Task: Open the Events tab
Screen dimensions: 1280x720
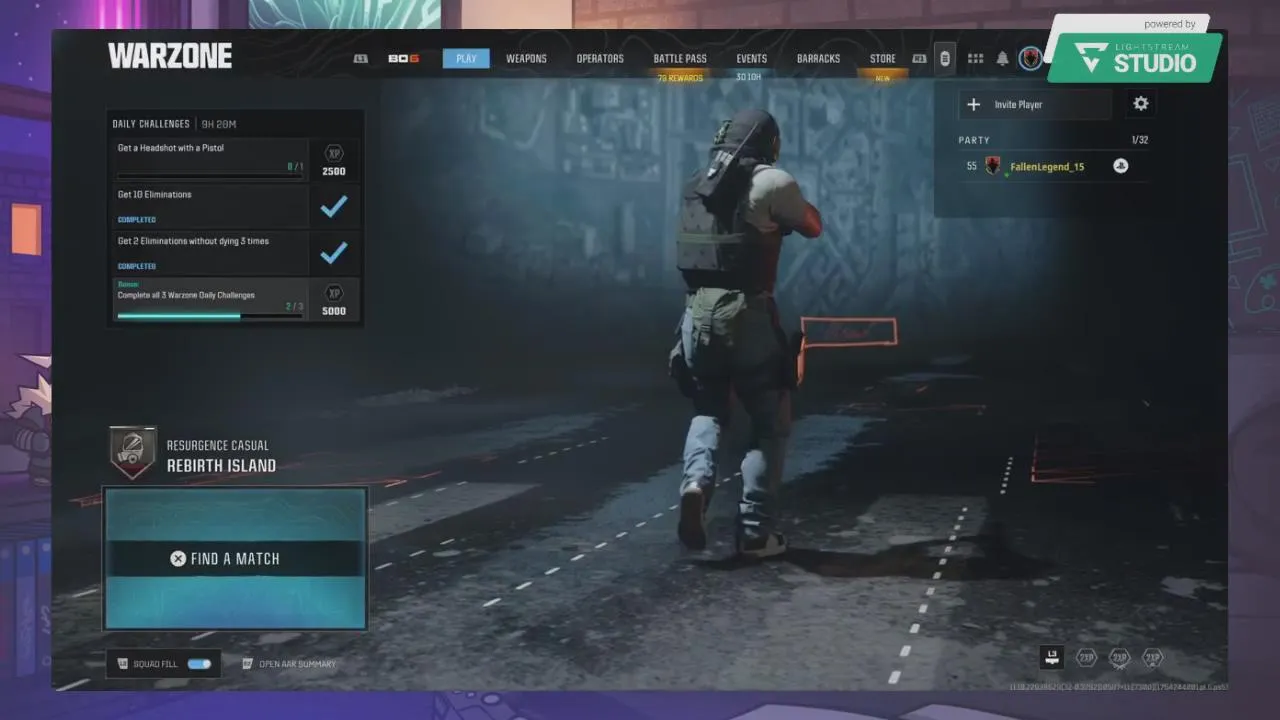Action: pos(752,59)
